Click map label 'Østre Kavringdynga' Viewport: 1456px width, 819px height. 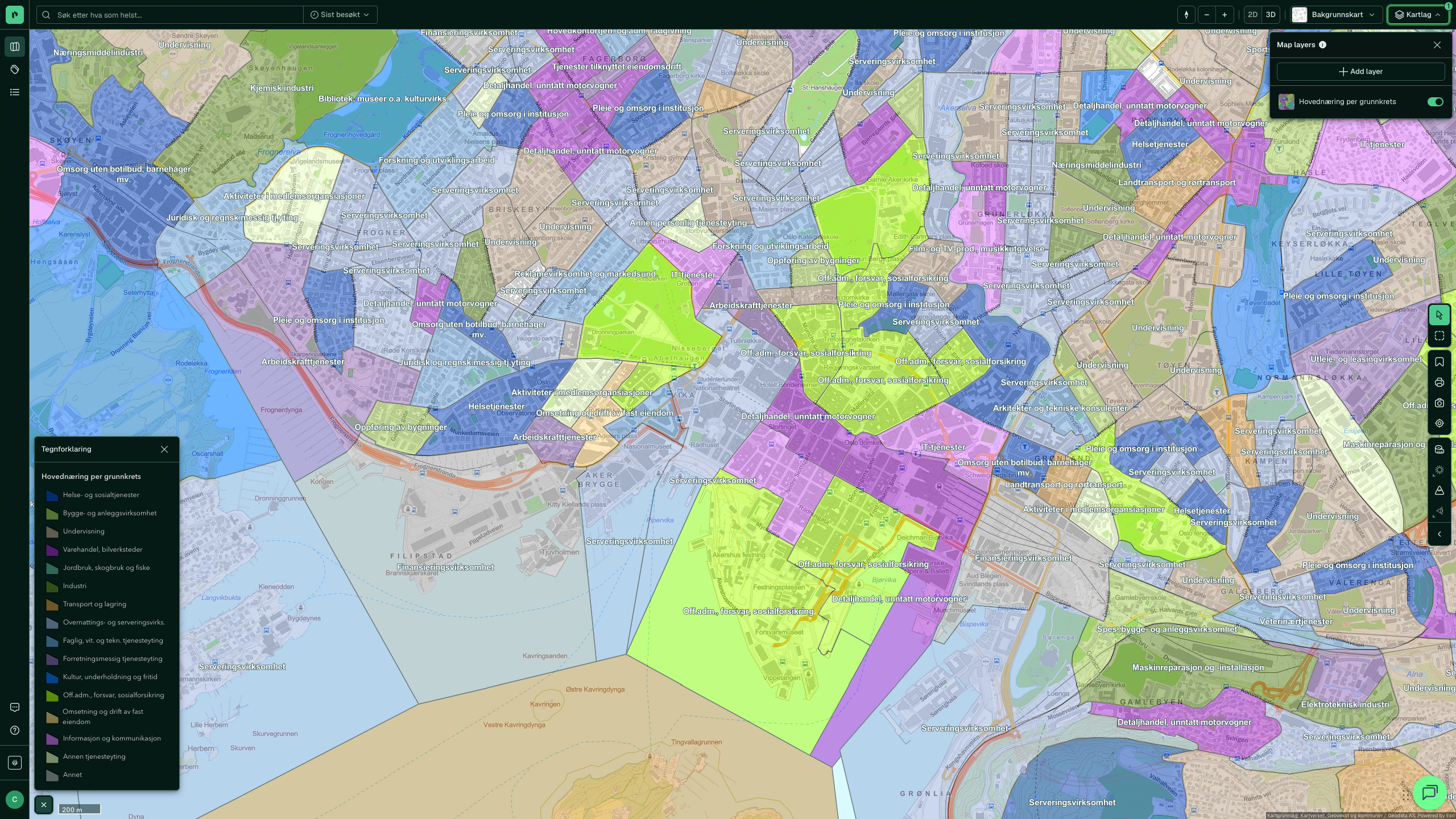coord(595,689)
